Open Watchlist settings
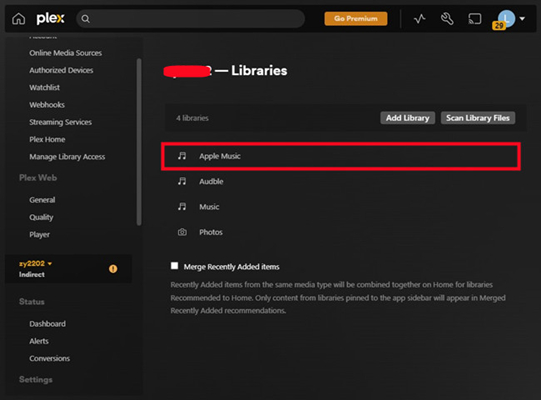Viewport: 541px width, 400px height. [x=45, y=87]
